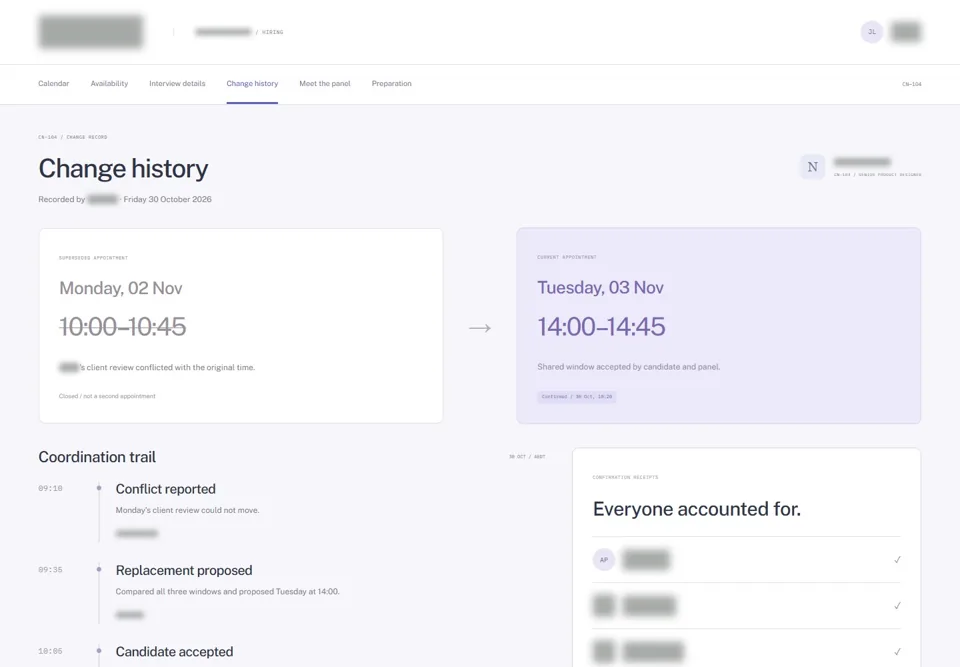Screen dimensions: 960x667
Task: Click the Replacement proposed timeline dot
Action: pyautogui.click(x=99, y=570)
